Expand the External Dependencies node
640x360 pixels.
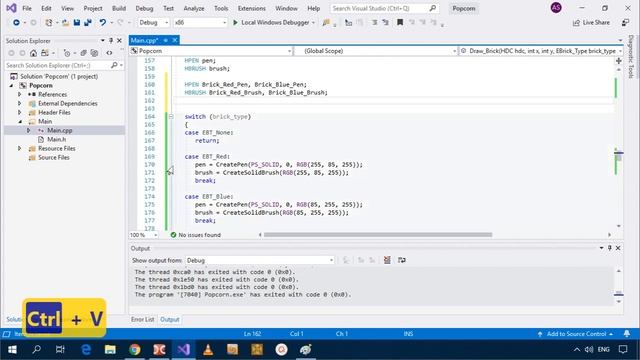19,103
